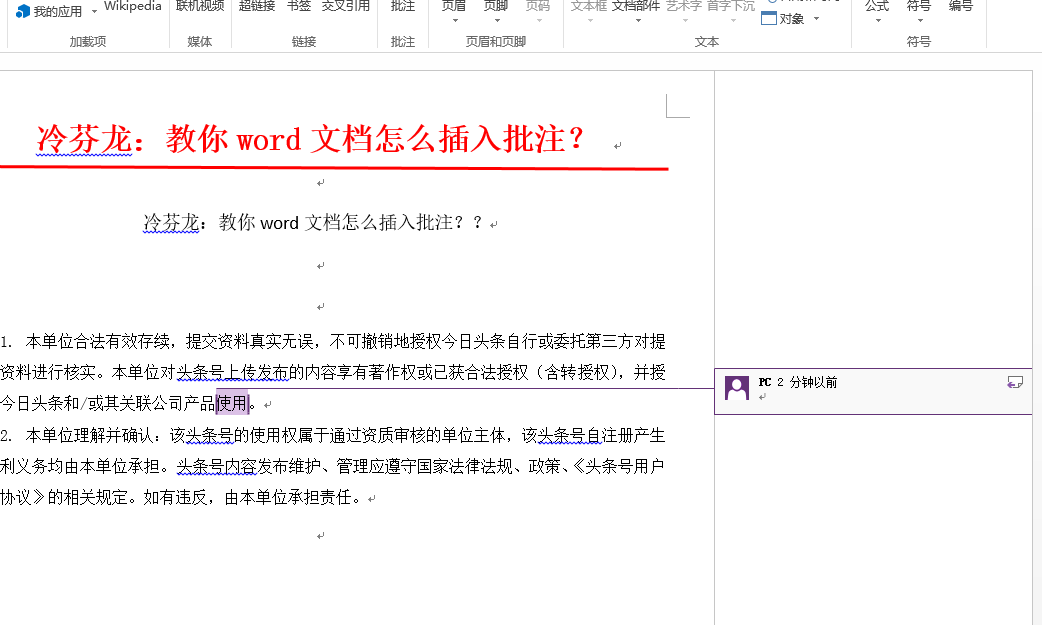Click the 编号 number button
Screen dimensions: 1042x625
tap(961, 6)
